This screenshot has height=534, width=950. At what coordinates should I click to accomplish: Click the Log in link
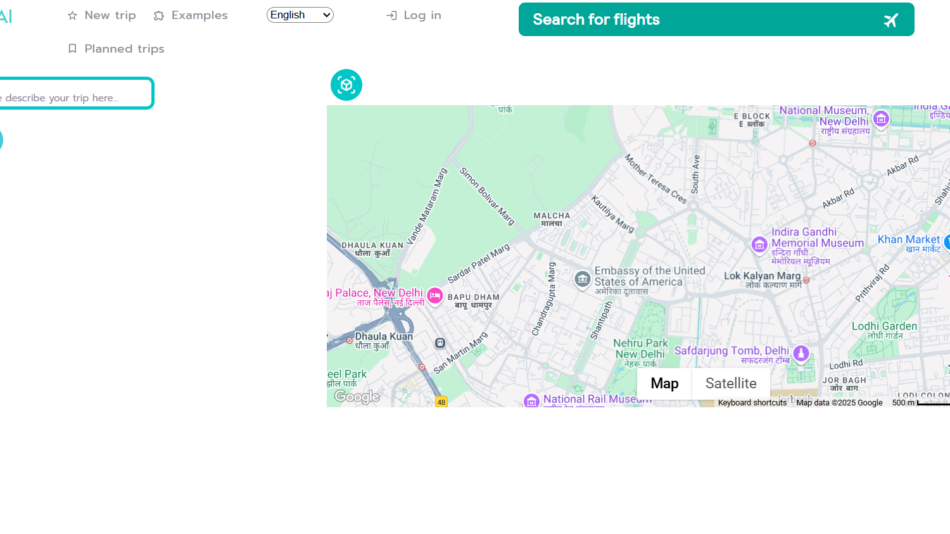(x=413, y=16)
